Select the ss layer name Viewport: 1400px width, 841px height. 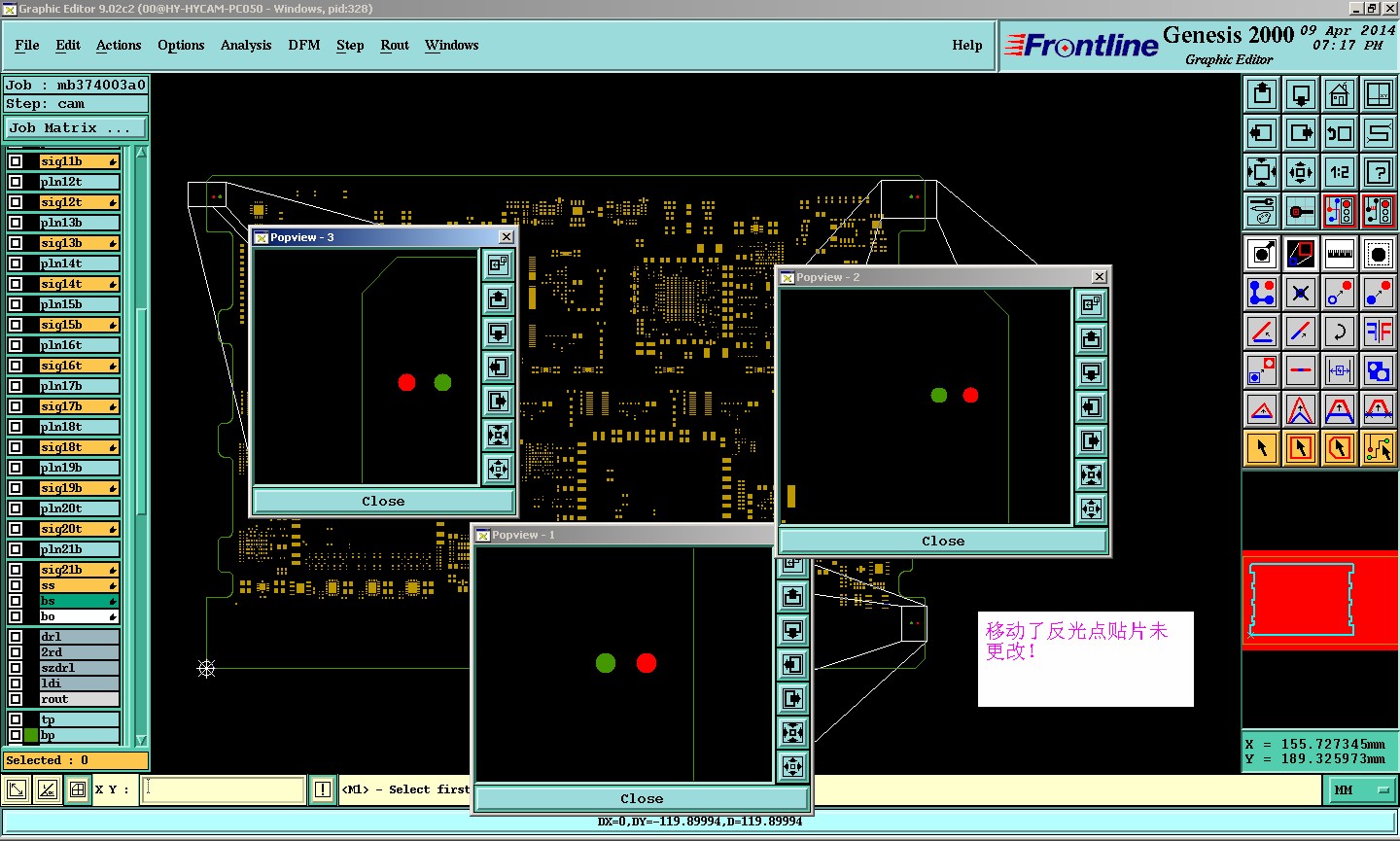point(79,585)
